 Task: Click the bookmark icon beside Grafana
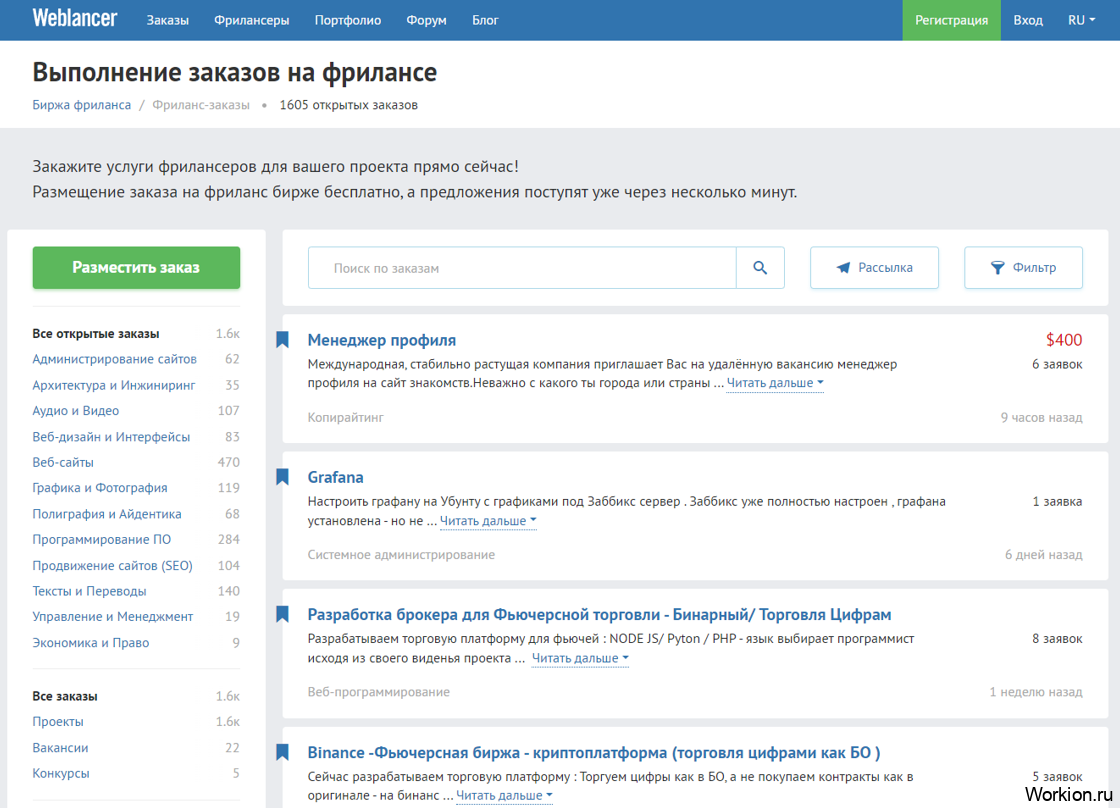[x=283, y=477]
